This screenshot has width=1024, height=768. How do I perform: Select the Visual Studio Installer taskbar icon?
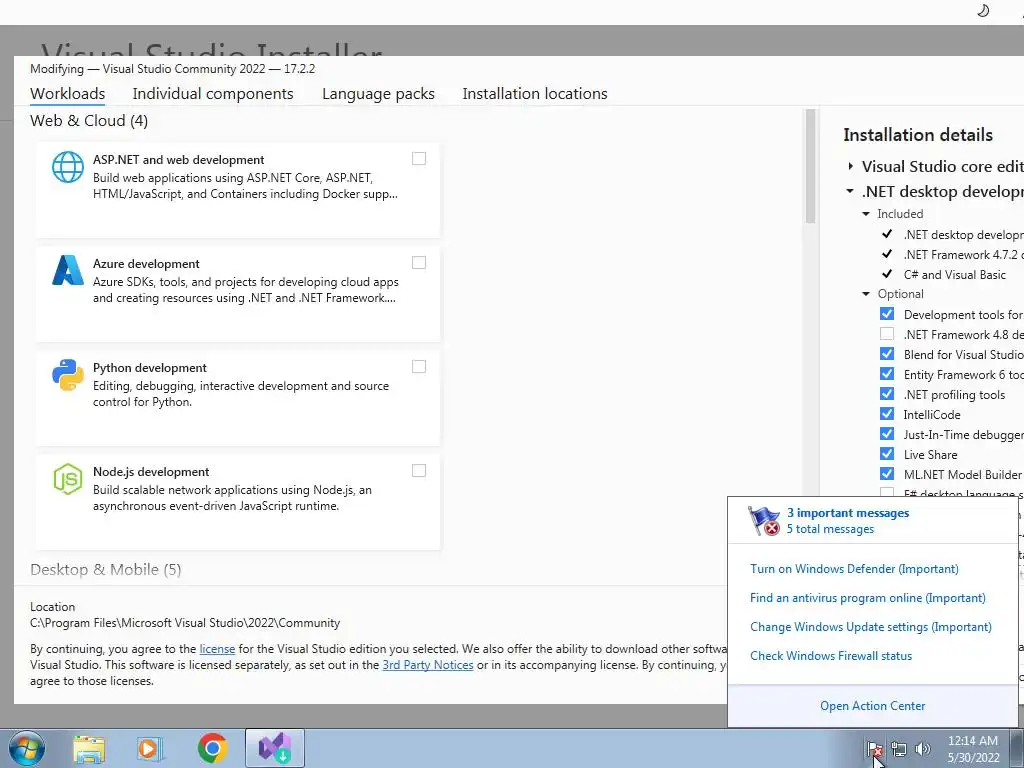[x=274, y=748]
